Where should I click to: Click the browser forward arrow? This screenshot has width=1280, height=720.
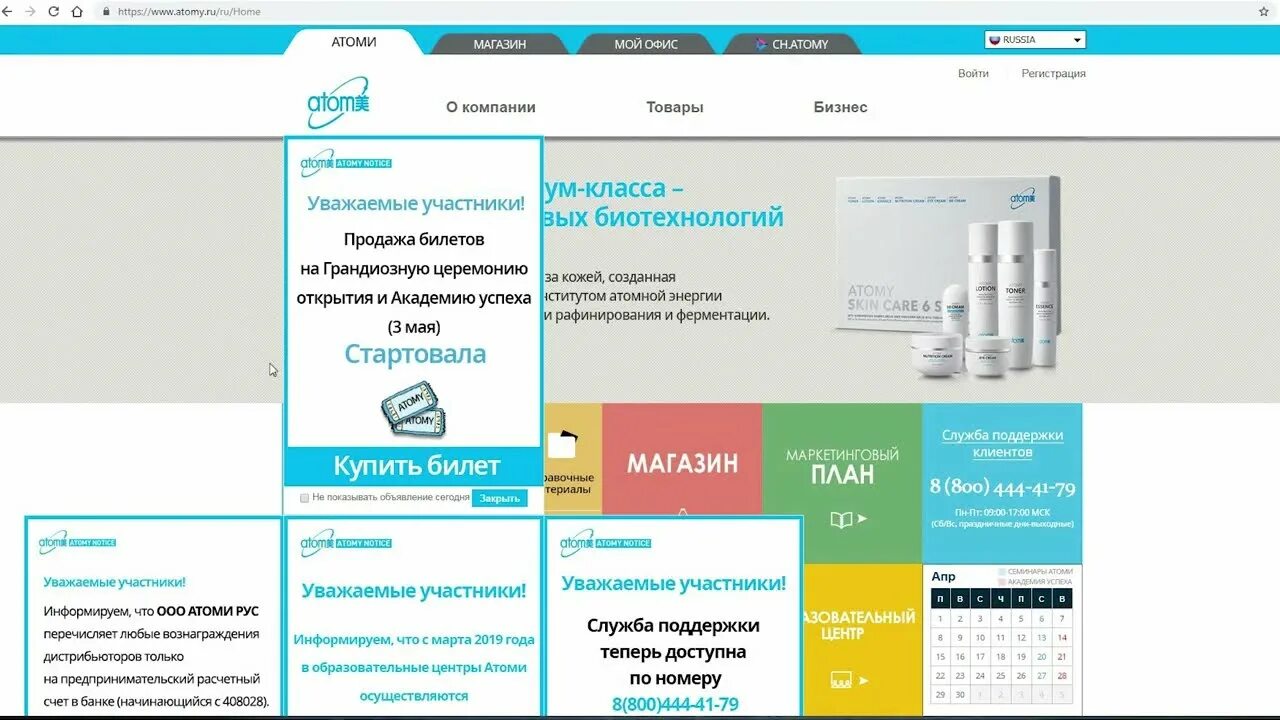click(x=30, y=11)
